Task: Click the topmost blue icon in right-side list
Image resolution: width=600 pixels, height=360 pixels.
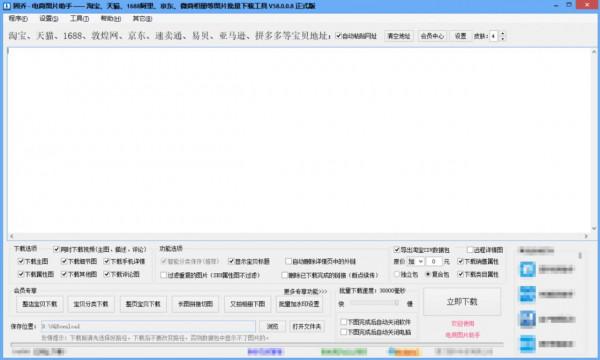Action: point(528,269)
